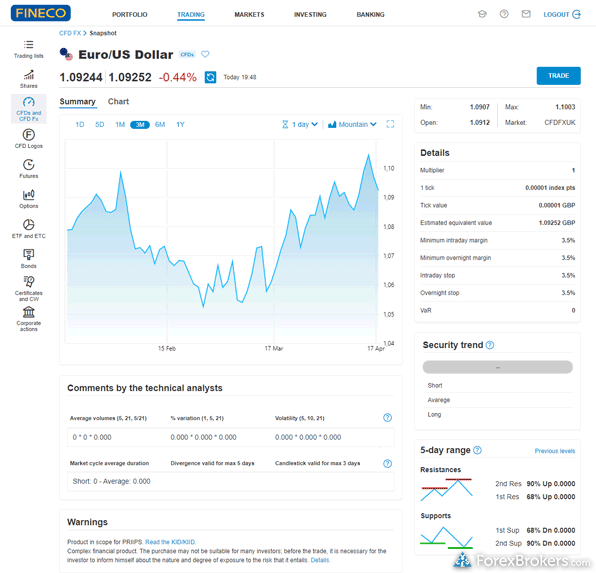Open the mail inbox icon
596x573 pixels.
[x=526, y=14]
